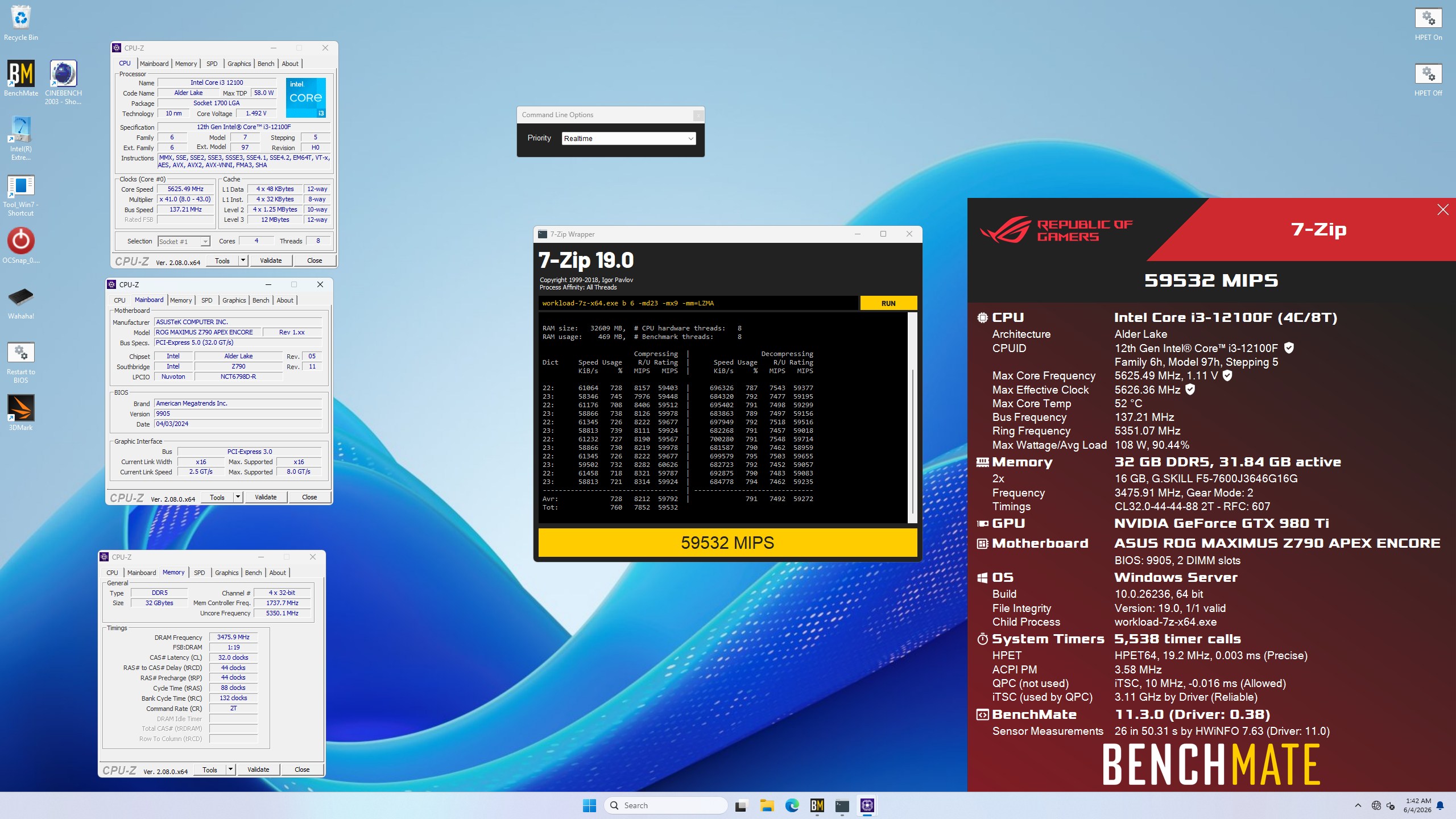This screenshot has width=1456, height=819.
Task: Click the taskbar Search box
Action: pos(665,805)
